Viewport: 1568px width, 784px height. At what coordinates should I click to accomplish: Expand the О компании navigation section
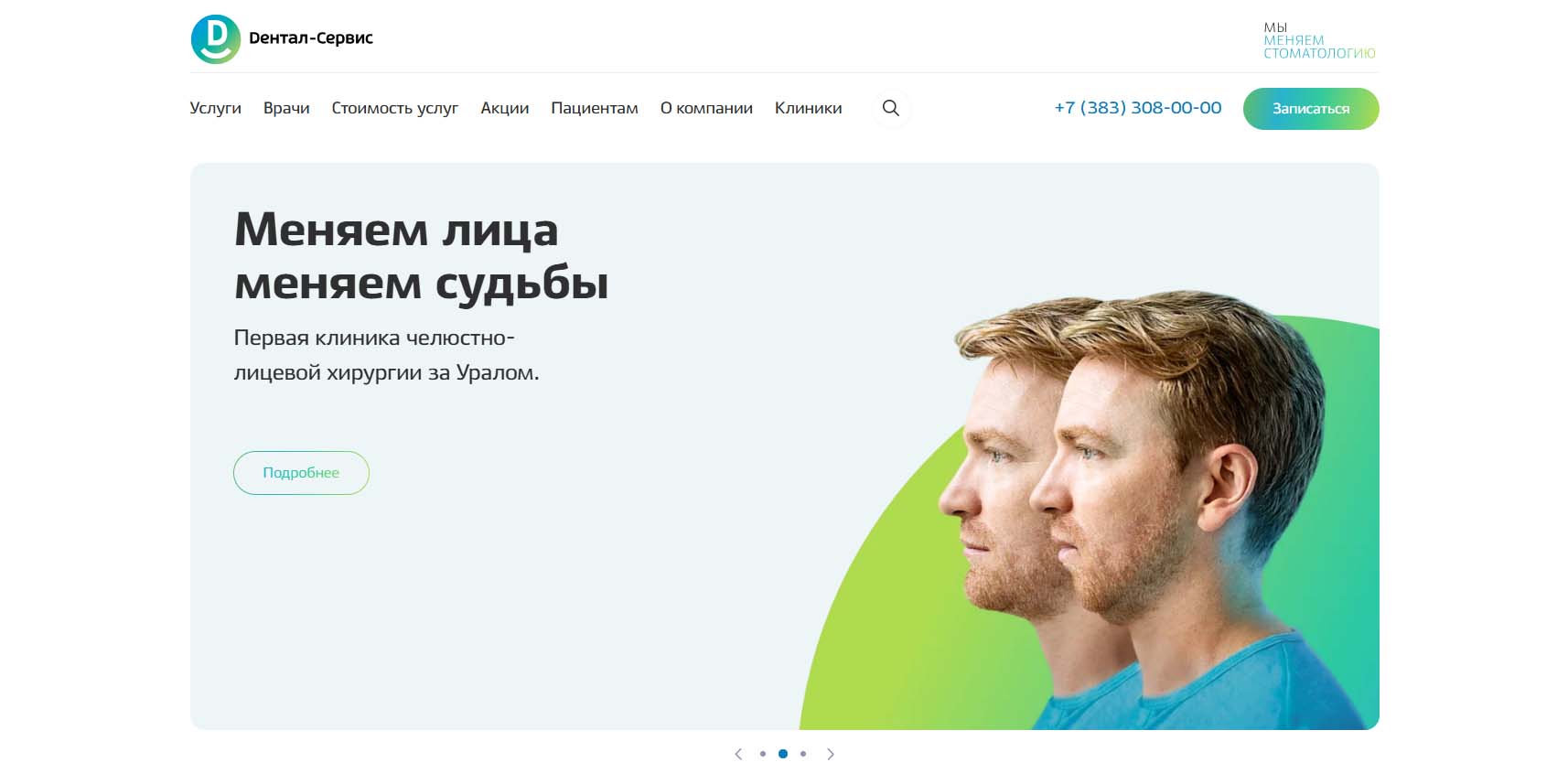click(706, 108)
